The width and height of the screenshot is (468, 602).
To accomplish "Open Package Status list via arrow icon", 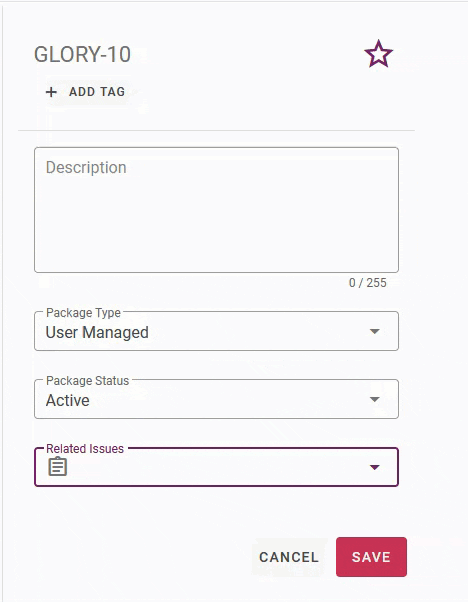I will tap(374, 399).
